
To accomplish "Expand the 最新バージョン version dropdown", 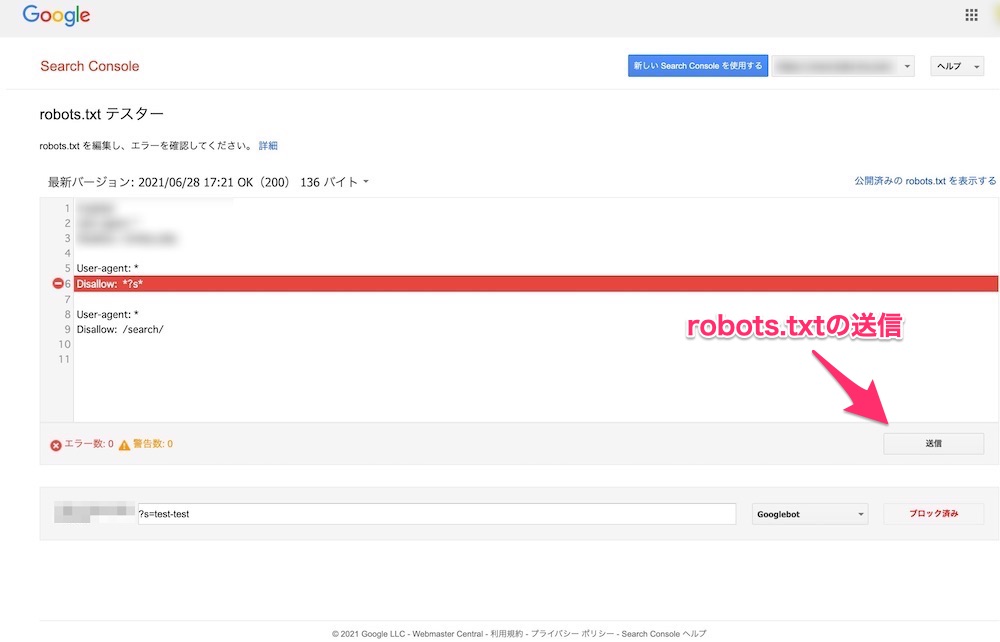I will coord(208,182).
